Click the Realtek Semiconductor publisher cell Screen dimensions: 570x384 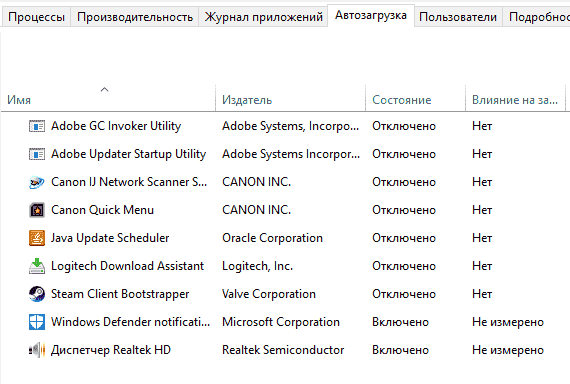(x=283, y=350)
